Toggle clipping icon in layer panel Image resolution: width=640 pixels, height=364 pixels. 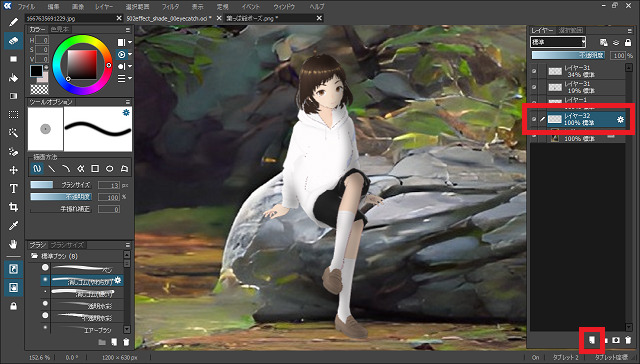coord(616,42)
